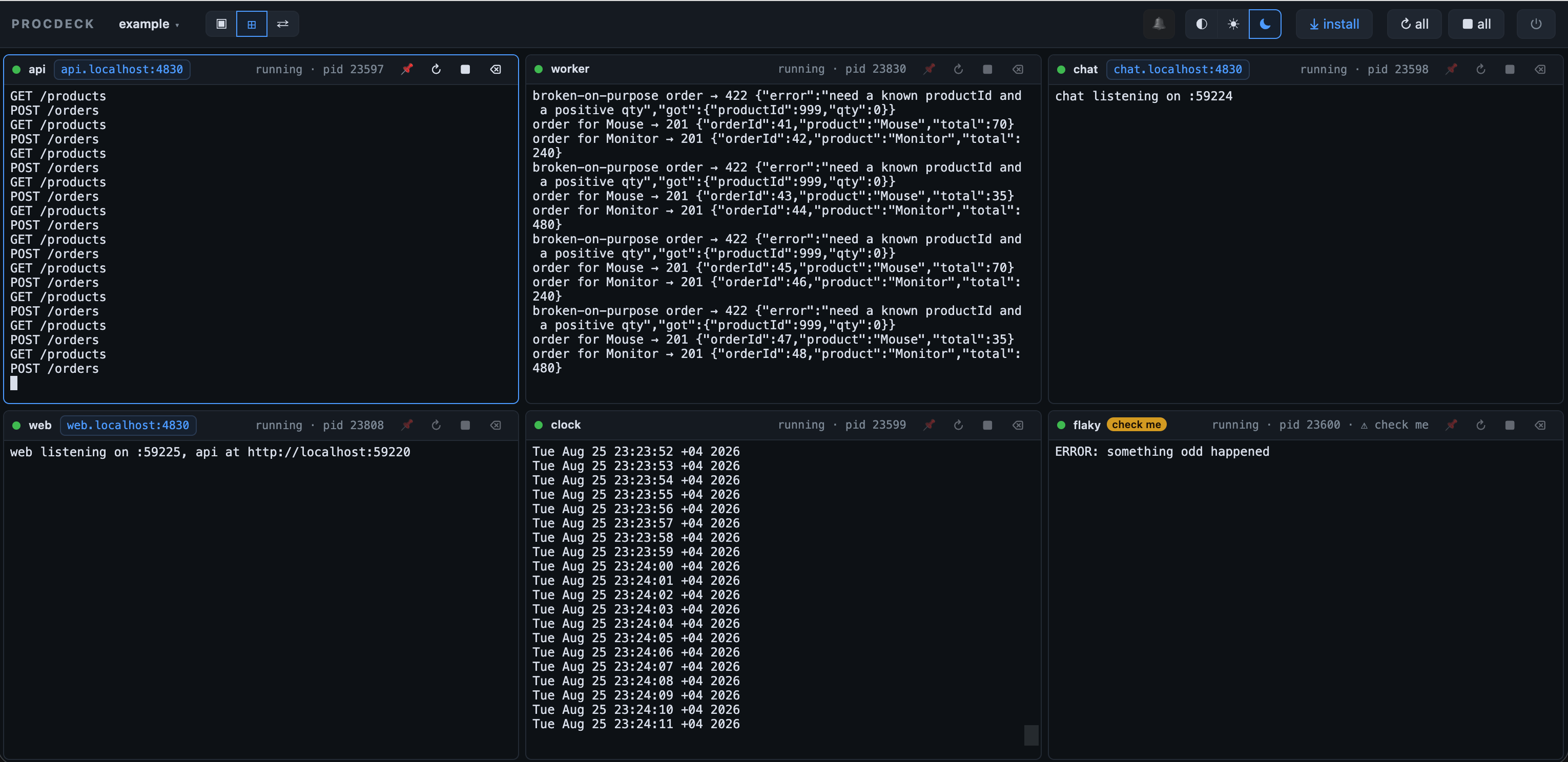Pin the flaky pane
Viewport: 1568px width, 762px height.
[1452, 425]
